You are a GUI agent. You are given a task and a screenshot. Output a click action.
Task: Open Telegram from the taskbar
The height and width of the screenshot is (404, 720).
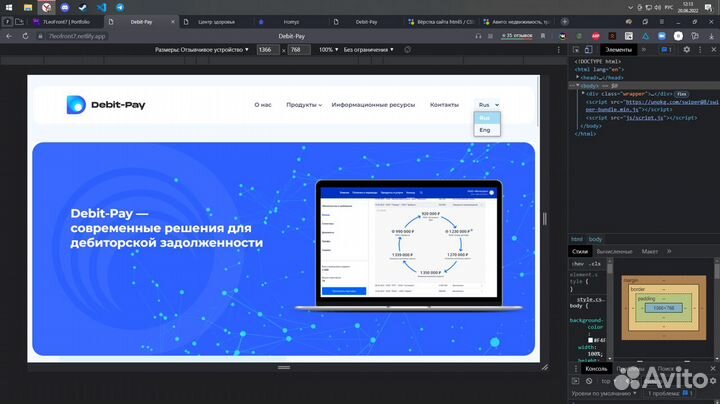[x=120, y=7]
